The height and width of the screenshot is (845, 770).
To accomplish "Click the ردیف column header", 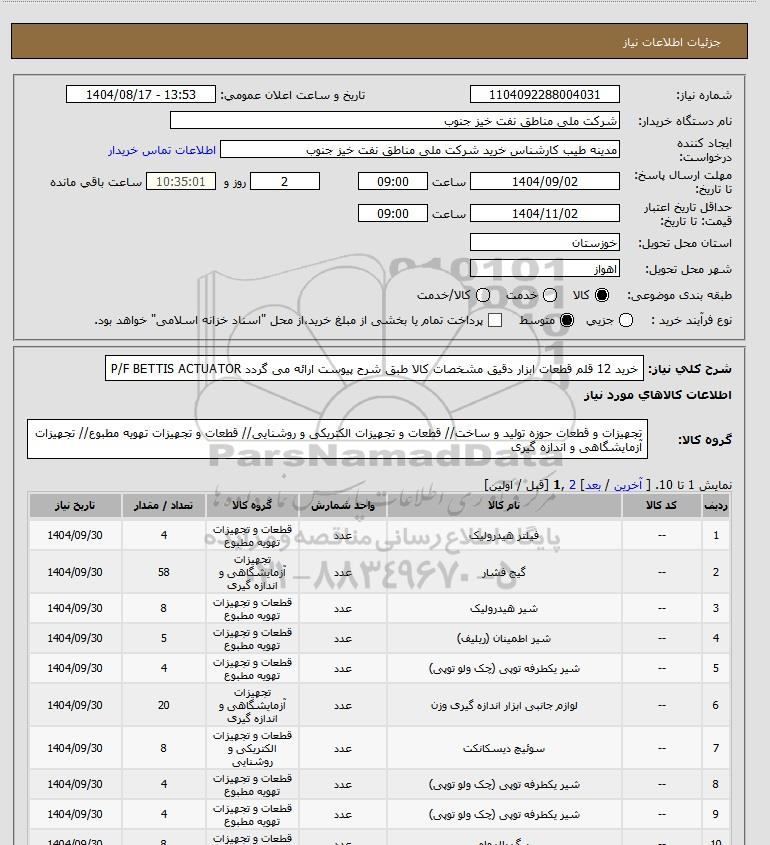I will [716, 505].
